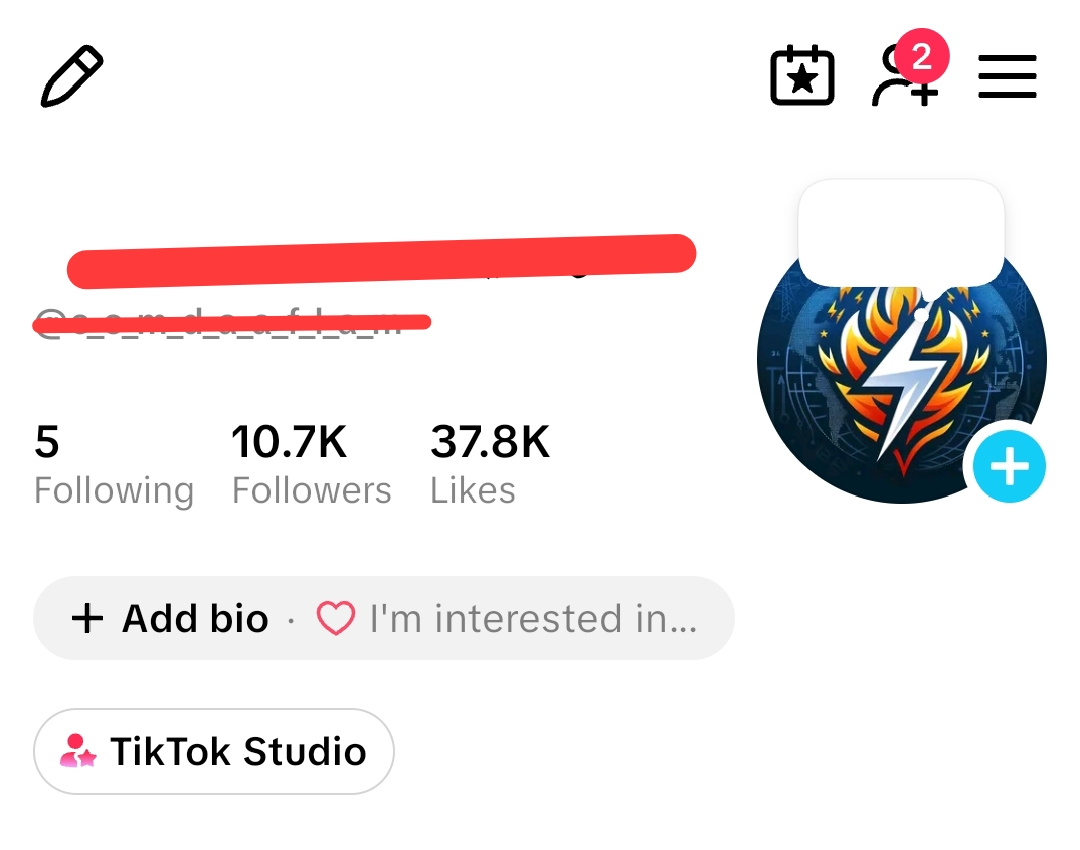The height and width of the screenshot is (850, 1080).
Task: Tap the red notification badge showing 2
Action: tap(922, 56)
